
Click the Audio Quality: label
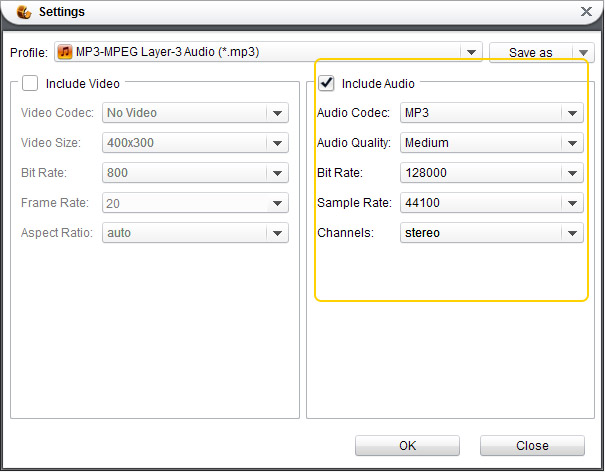[x=354, y=143]
